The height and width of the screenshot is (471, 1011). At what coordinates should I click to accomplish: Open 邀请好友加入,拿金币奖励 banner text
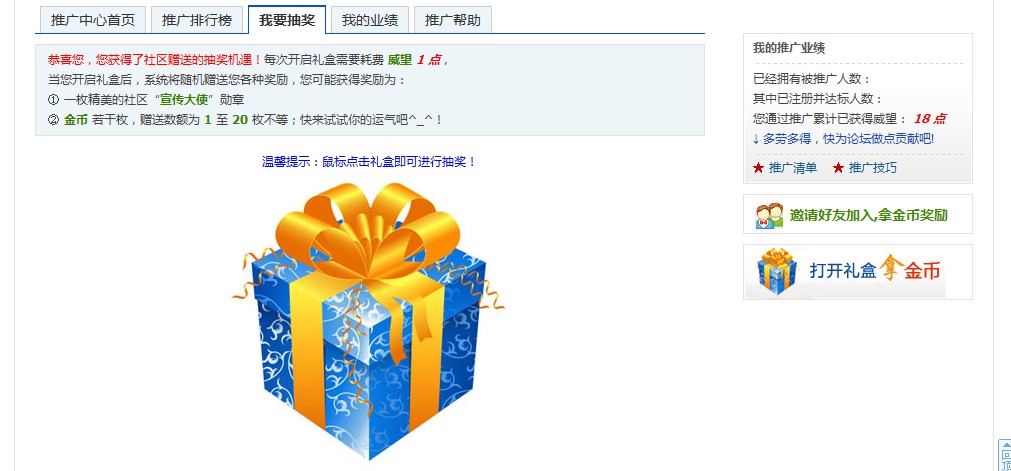(x=869, y=215)
